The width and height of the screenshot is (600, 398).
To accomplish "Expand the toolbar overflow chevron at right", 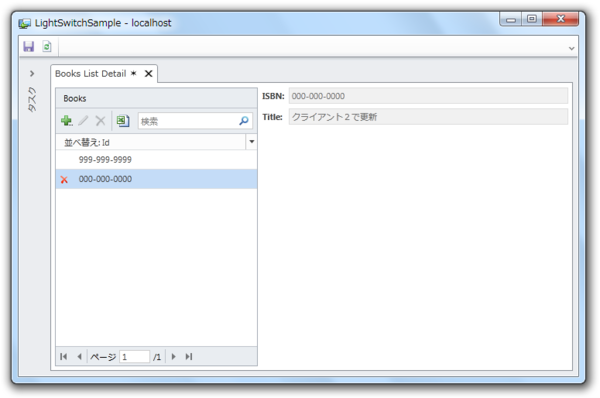I will 571,48.
